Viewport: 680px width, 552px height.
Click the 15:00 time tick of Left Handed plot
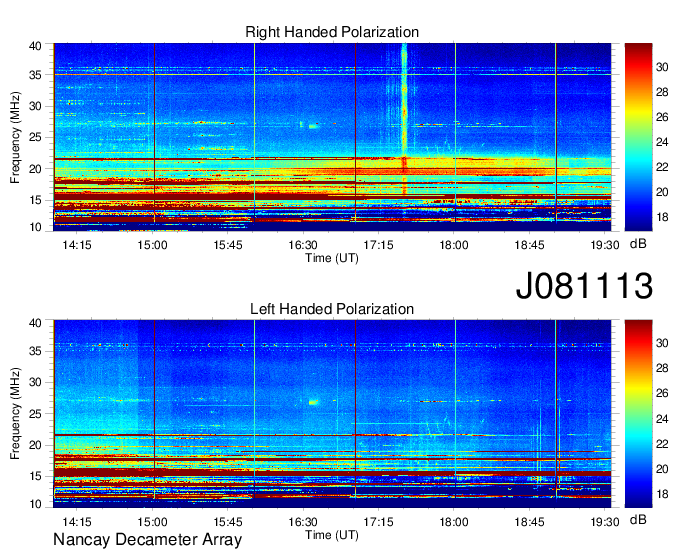[153, 522]
